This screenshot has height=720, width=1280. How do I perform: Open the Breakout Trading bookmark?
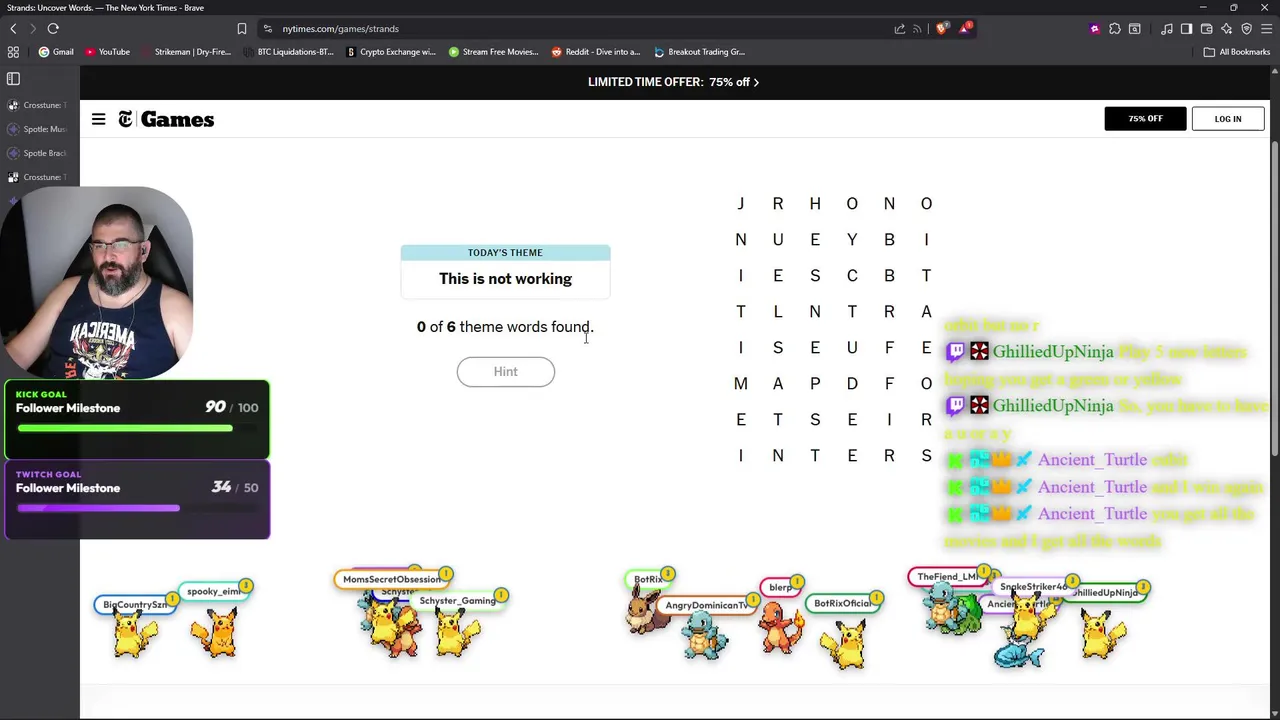tap(699, 52)
